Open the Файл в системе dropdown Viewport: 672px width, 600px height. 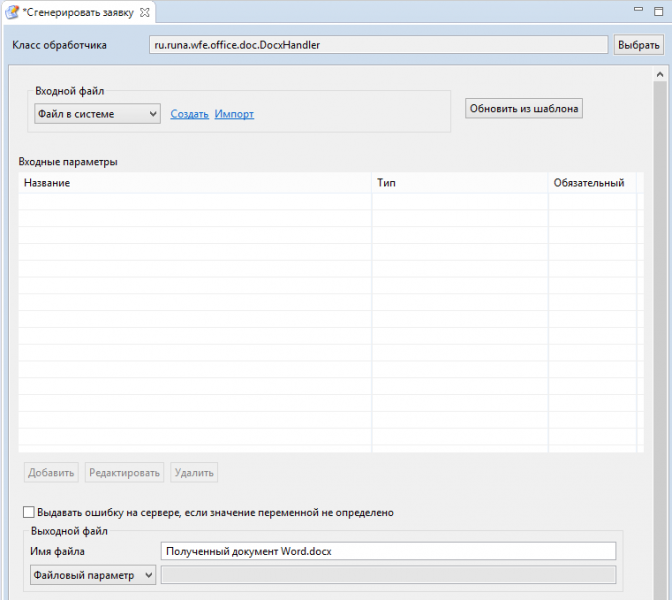point(96,114)
